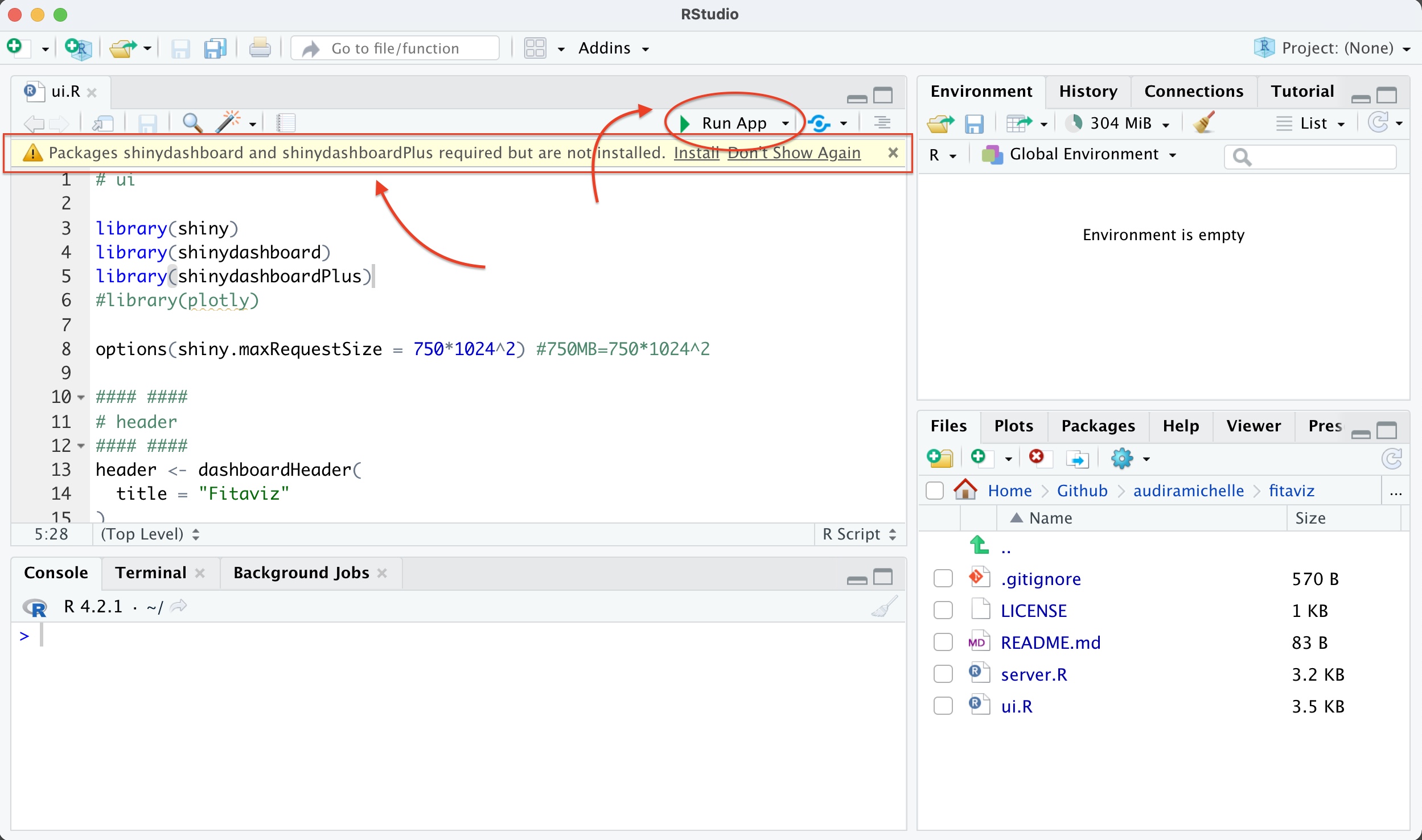Click the compile report notebook icon

285,123
